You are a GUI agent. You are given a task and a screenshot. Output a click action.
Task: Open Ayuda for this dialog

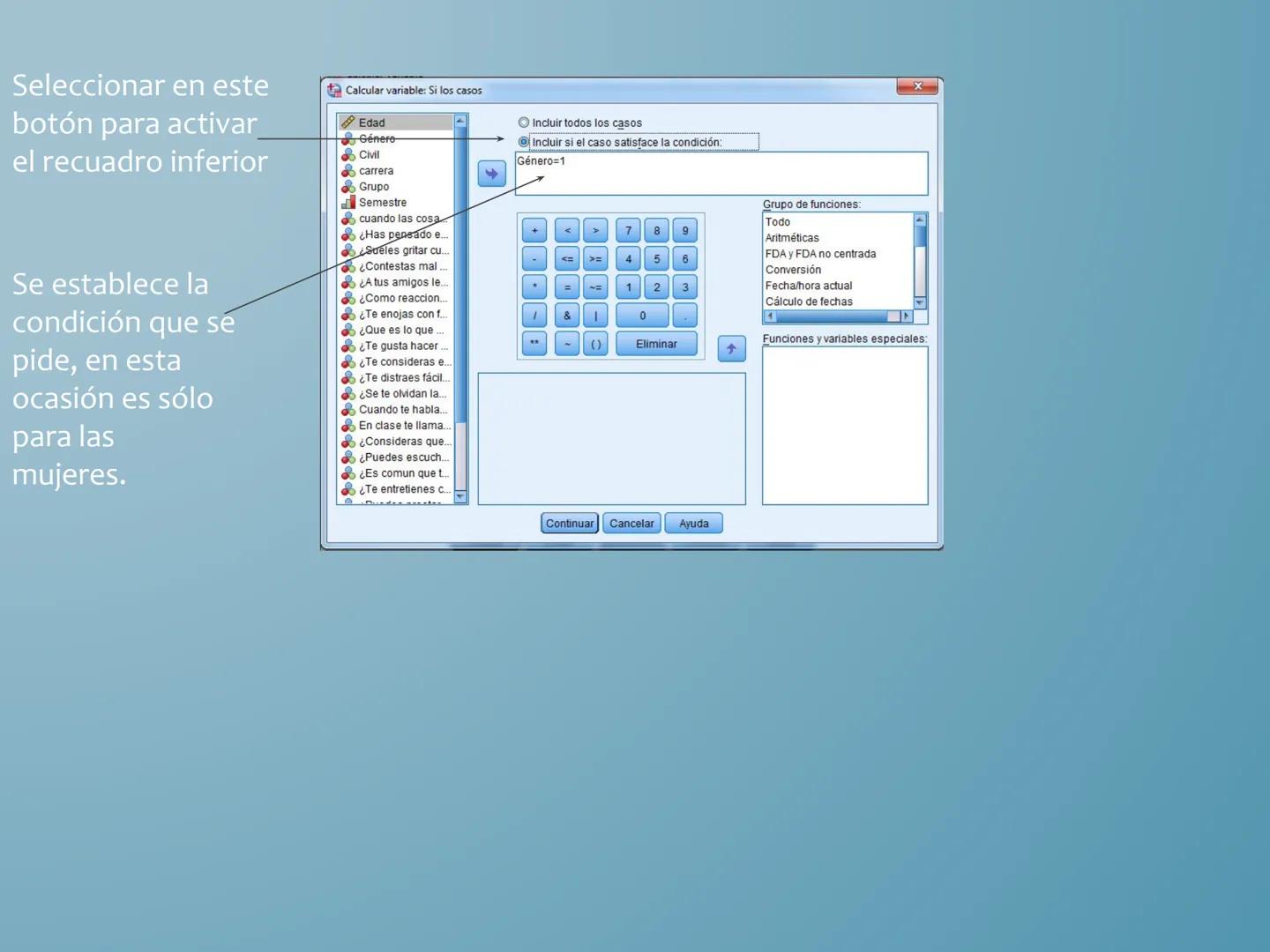click(x=693, y=523)
